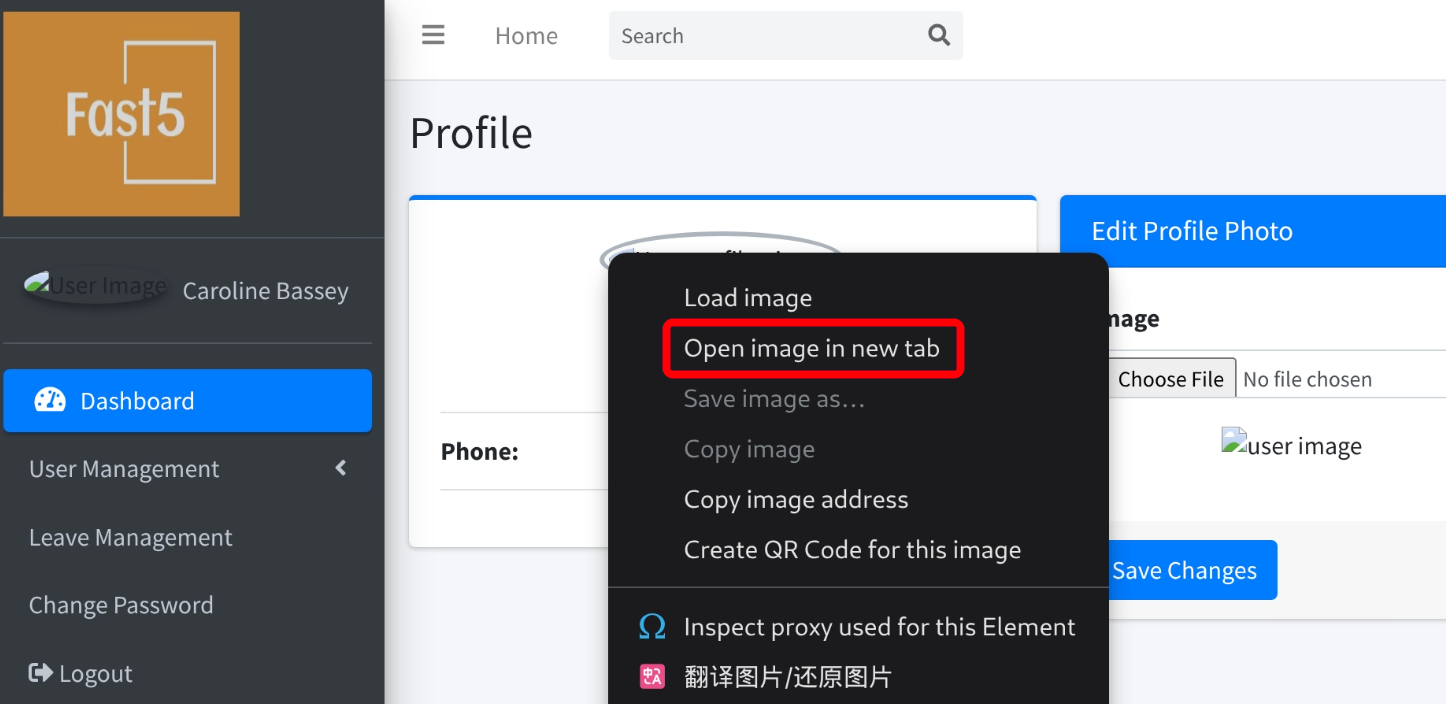Click the Omega proxy inspect icon
Screen dimensions: 1446x704
(x=652, y=627)
